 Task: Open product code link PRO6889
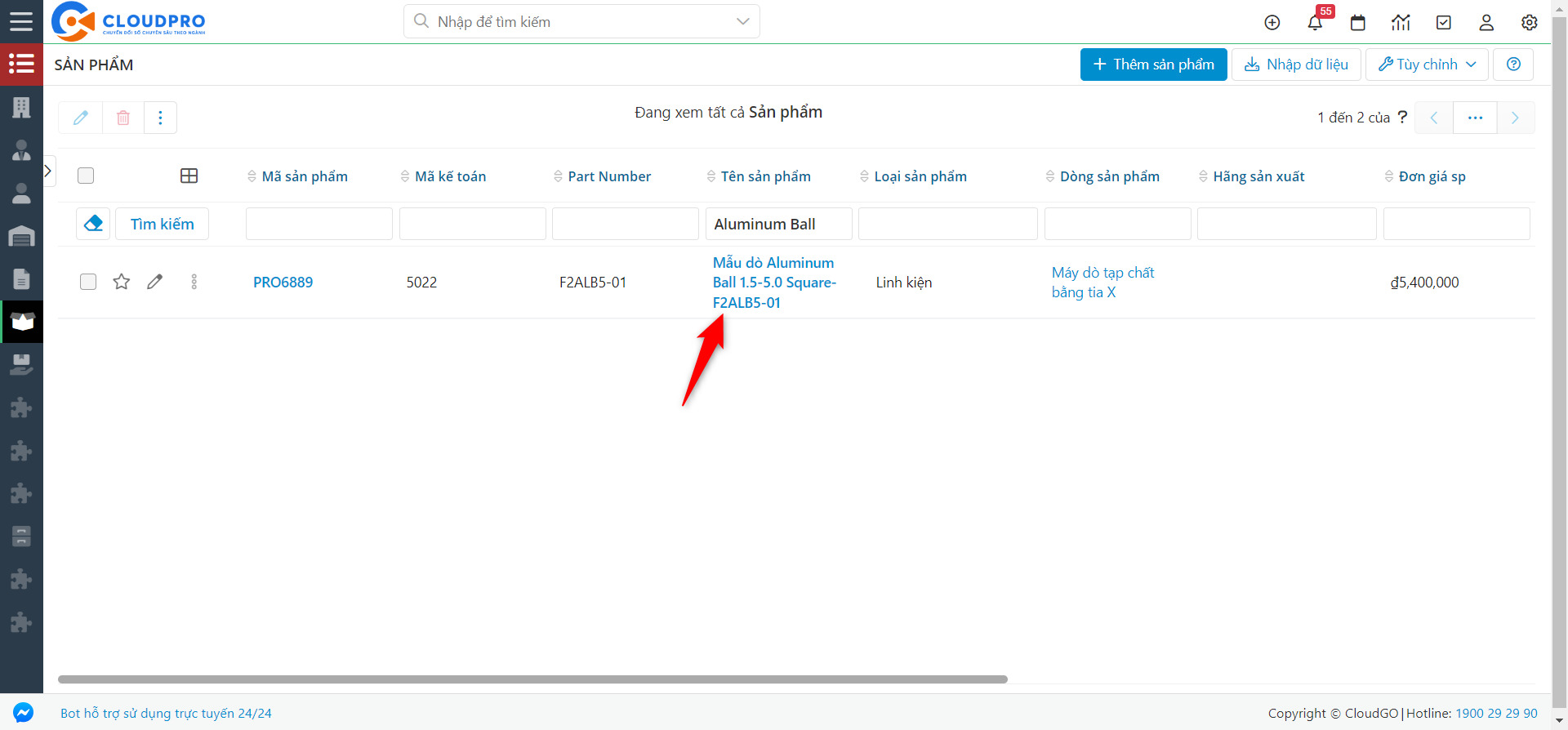(x=283, y=283)
